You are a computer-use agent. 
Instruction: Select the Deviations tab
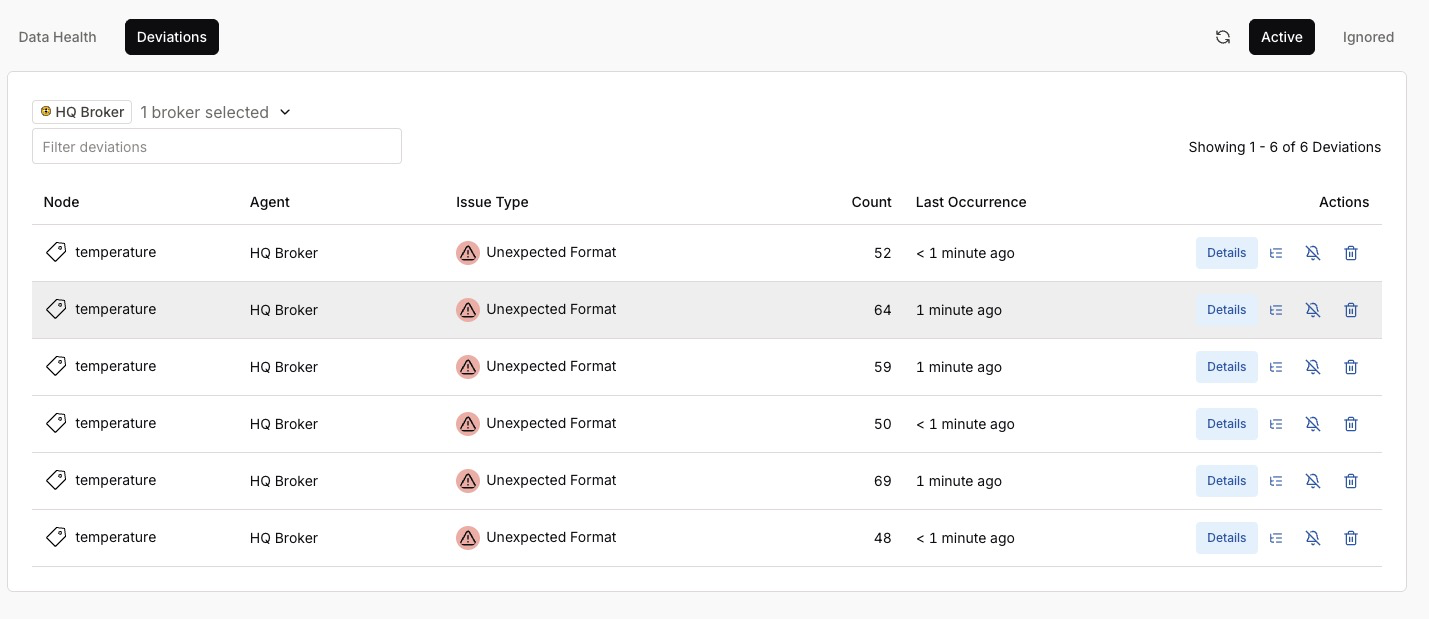click(x=172, y=37)
